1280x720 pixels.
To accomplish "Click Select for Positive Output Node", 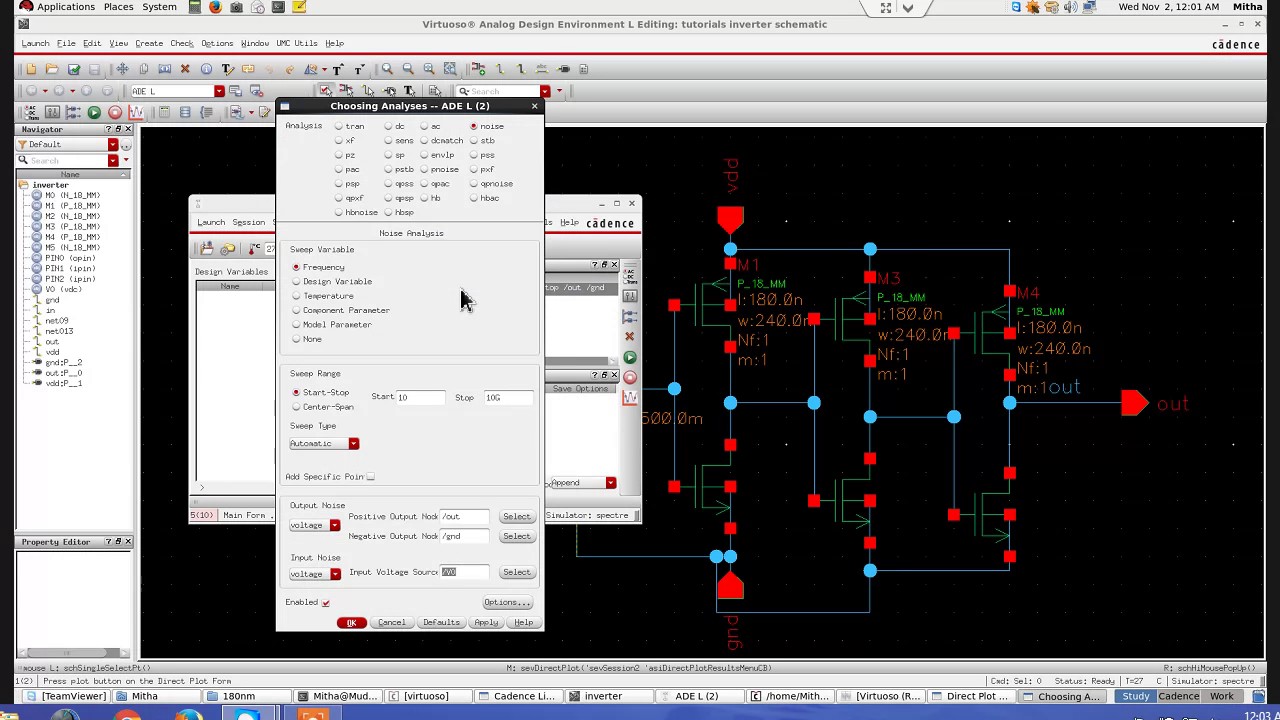I will click(x=517, y=517).
